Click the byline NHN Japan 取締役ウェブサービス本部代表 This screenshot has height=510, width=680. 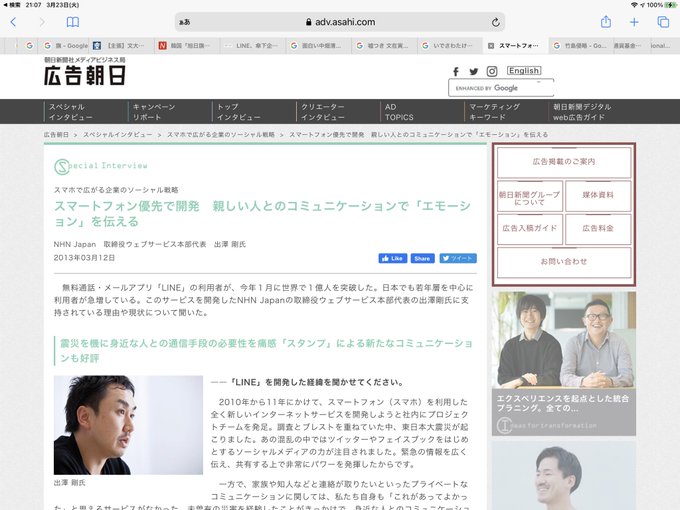(x=130, y=245)
